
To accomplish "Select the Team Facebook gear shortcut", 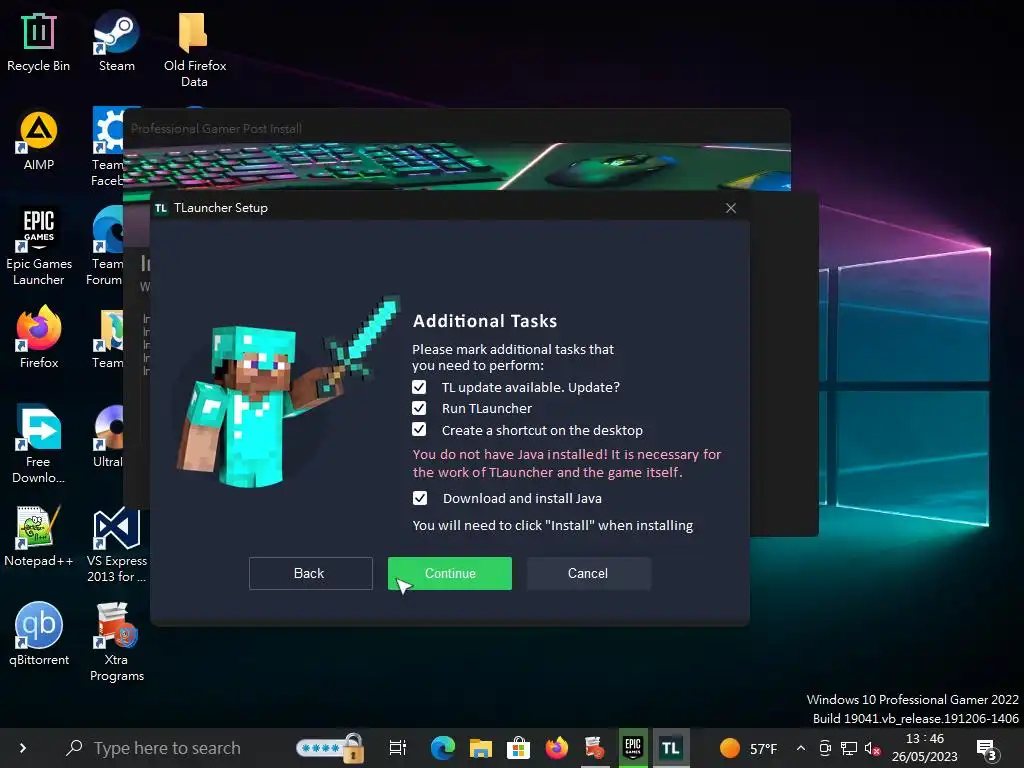I will [108, 147].
